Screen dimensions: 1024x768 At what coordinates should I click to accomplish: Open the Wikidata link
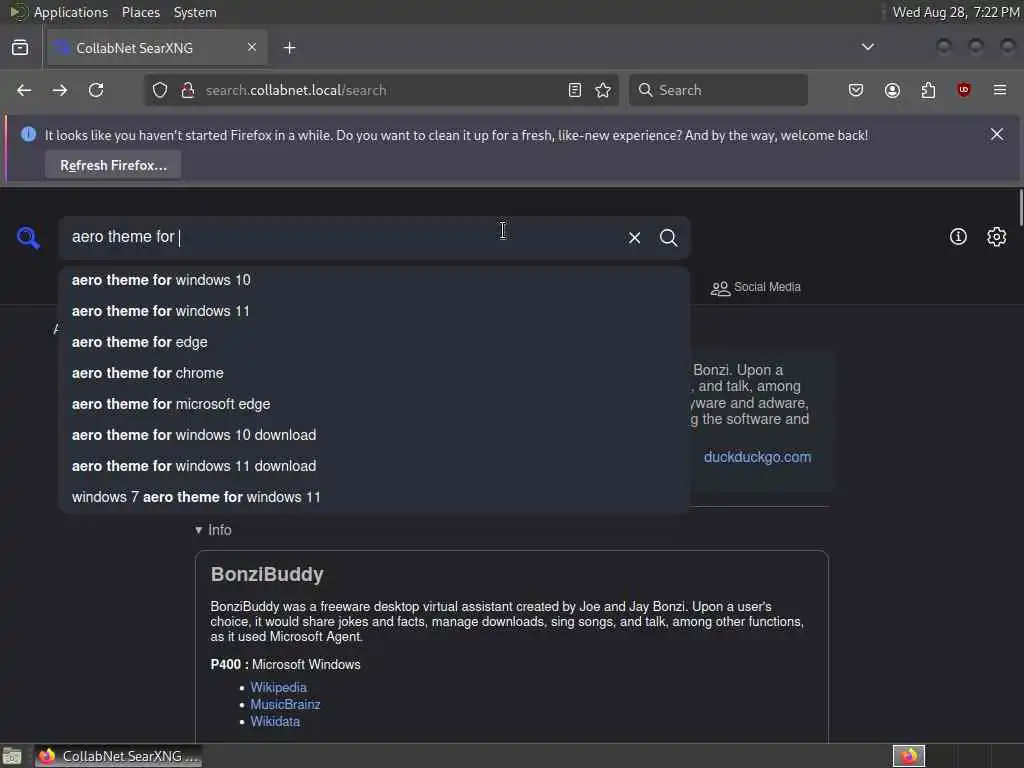[x=275, y=722]
